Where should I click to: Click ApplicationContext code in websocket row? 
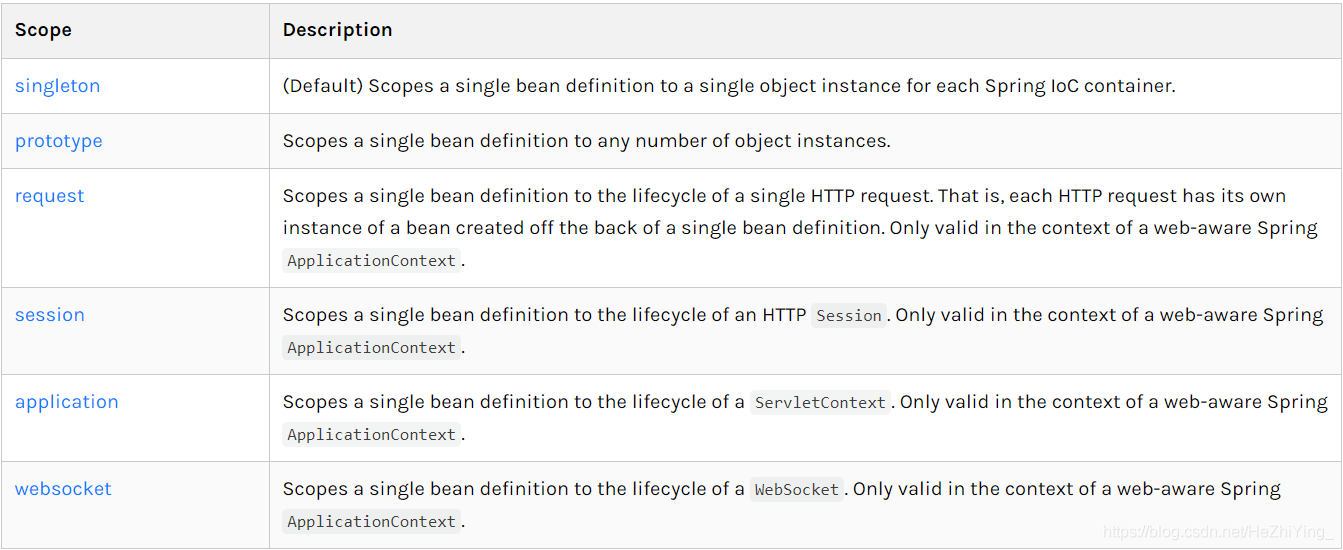(x=371, y=522)
